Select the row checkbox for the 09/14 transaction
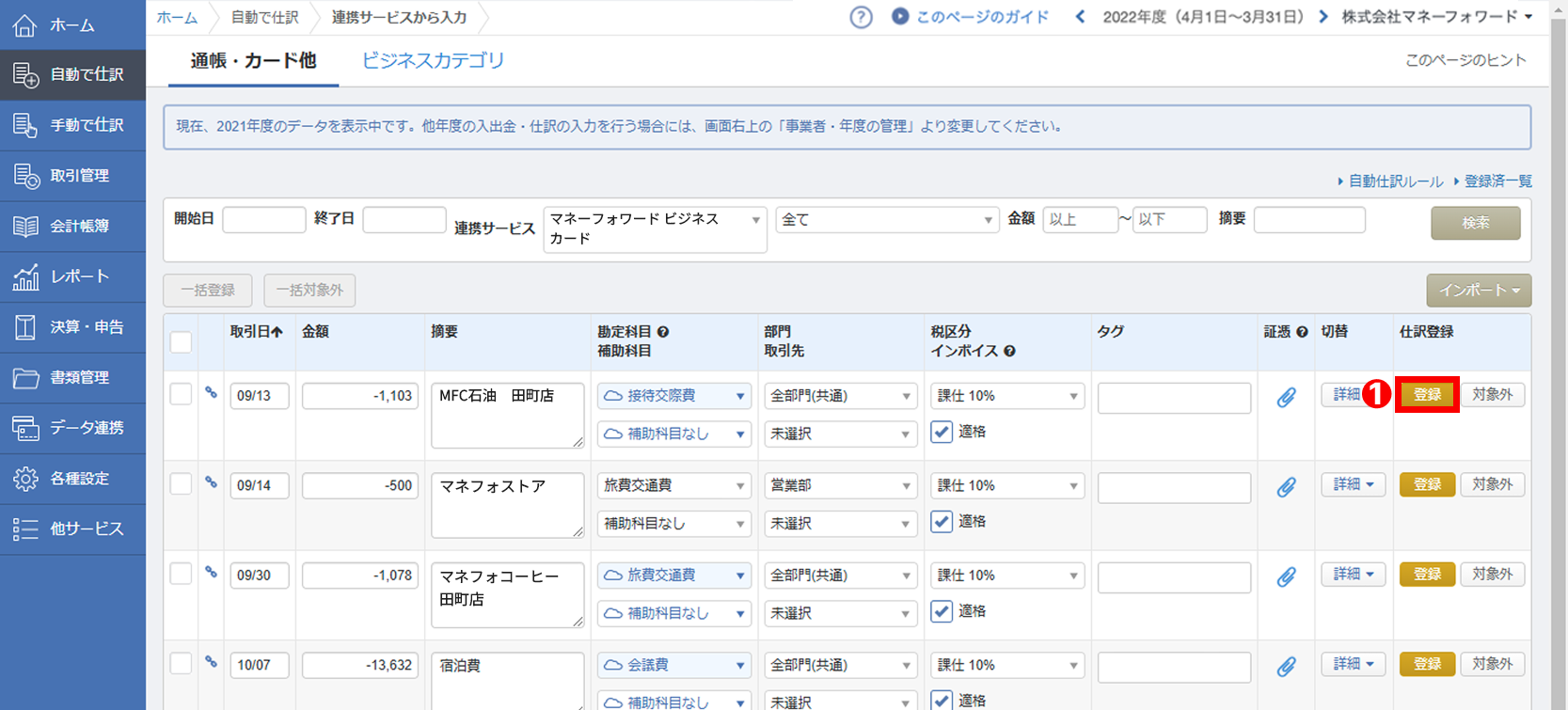This screenshot has width=1568, height=710. (181, 484)
